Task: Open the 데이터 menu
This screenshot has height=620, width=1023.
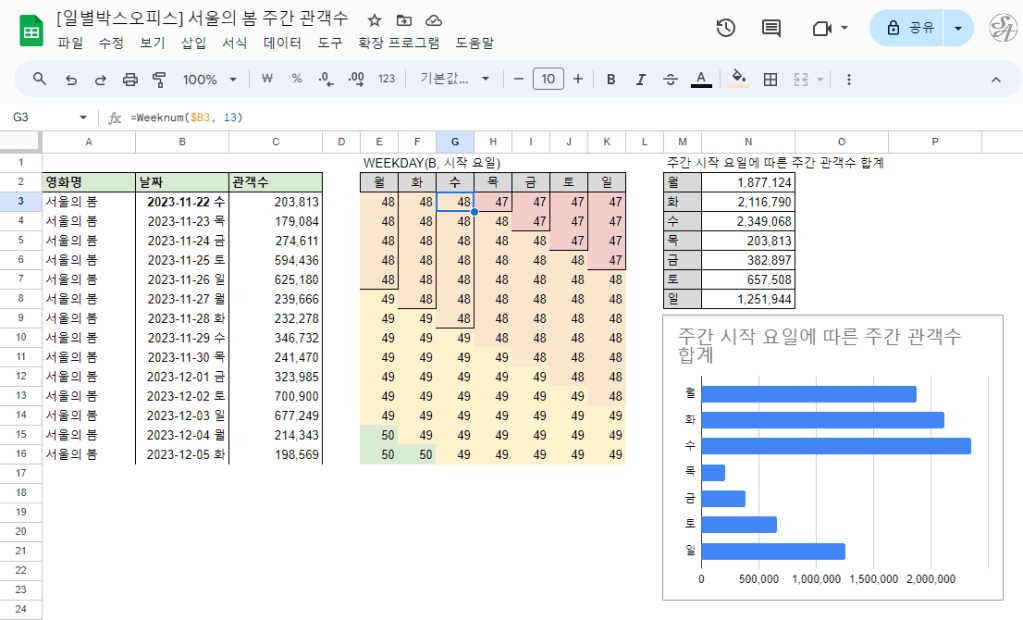Action: tap(282, 43)
